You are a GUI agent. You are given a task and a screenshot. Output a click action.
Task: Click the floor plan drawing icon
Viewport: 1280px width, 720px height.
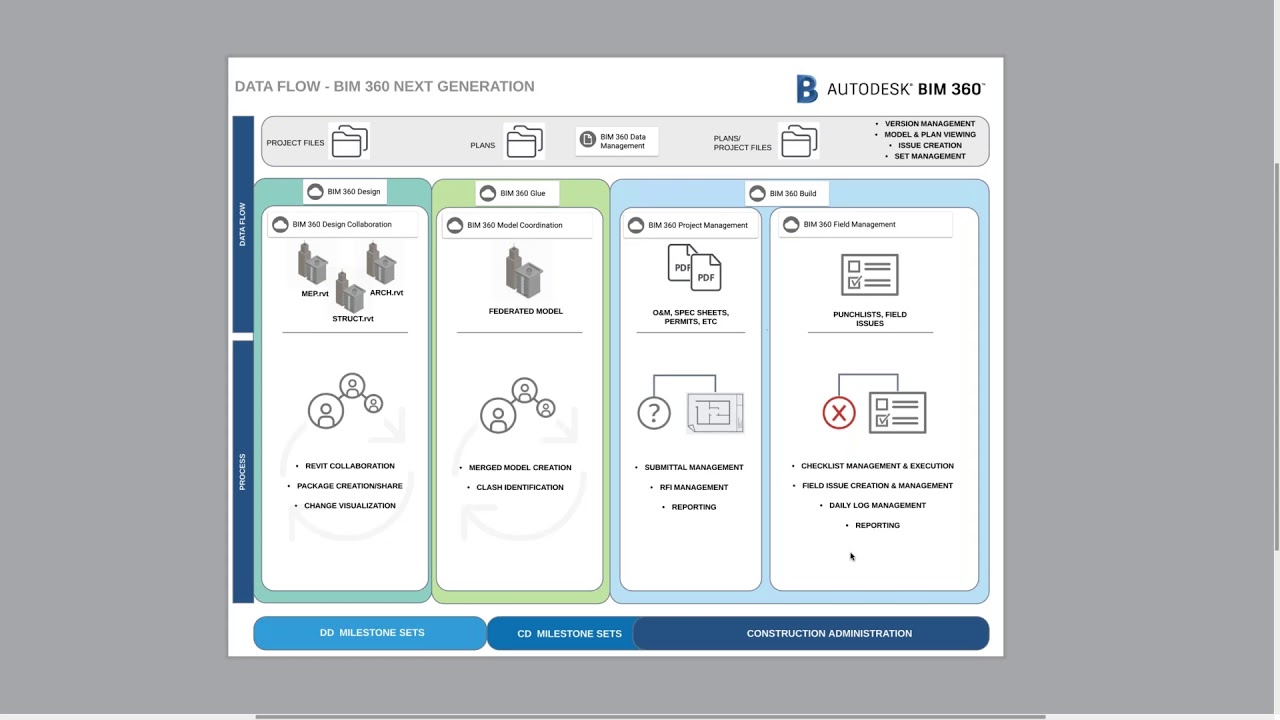(715, 412)
